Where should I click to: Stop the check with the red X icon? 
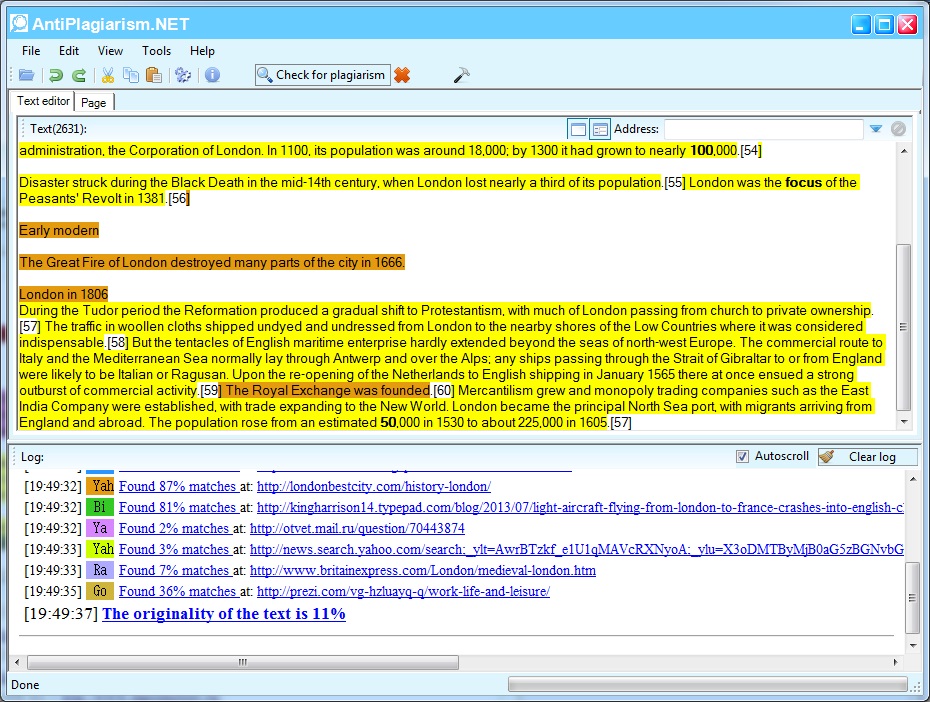pos(402,75)
